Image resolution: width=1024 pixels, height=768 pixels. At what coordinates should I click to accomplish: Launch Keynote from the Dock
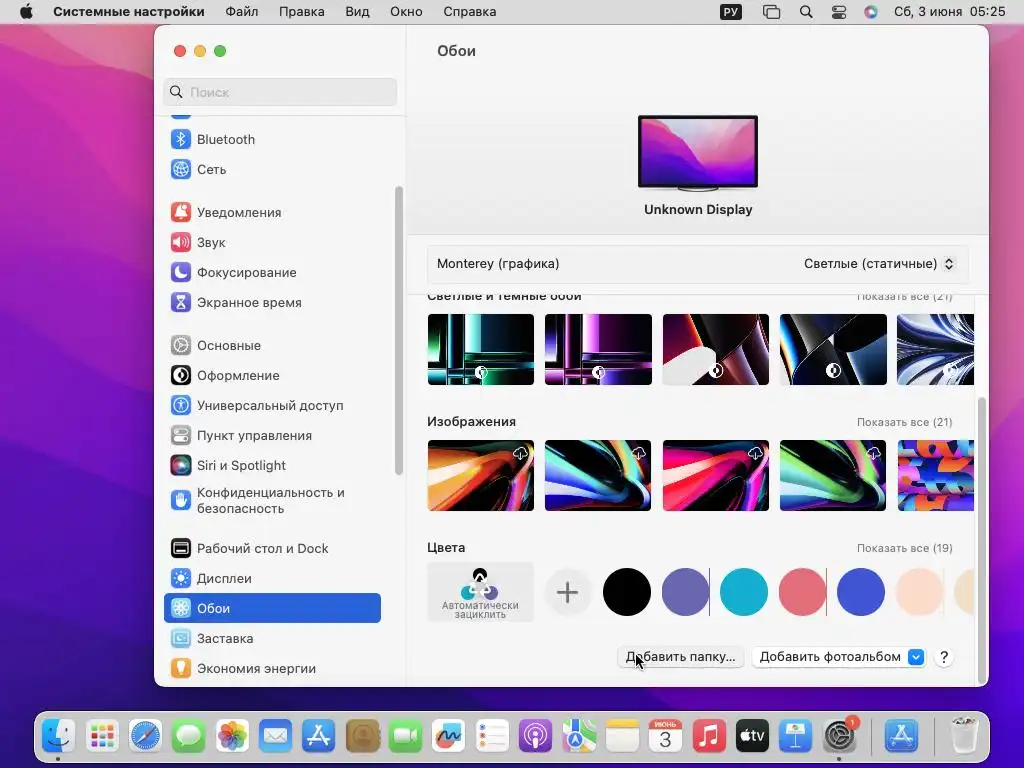point(795,736)
